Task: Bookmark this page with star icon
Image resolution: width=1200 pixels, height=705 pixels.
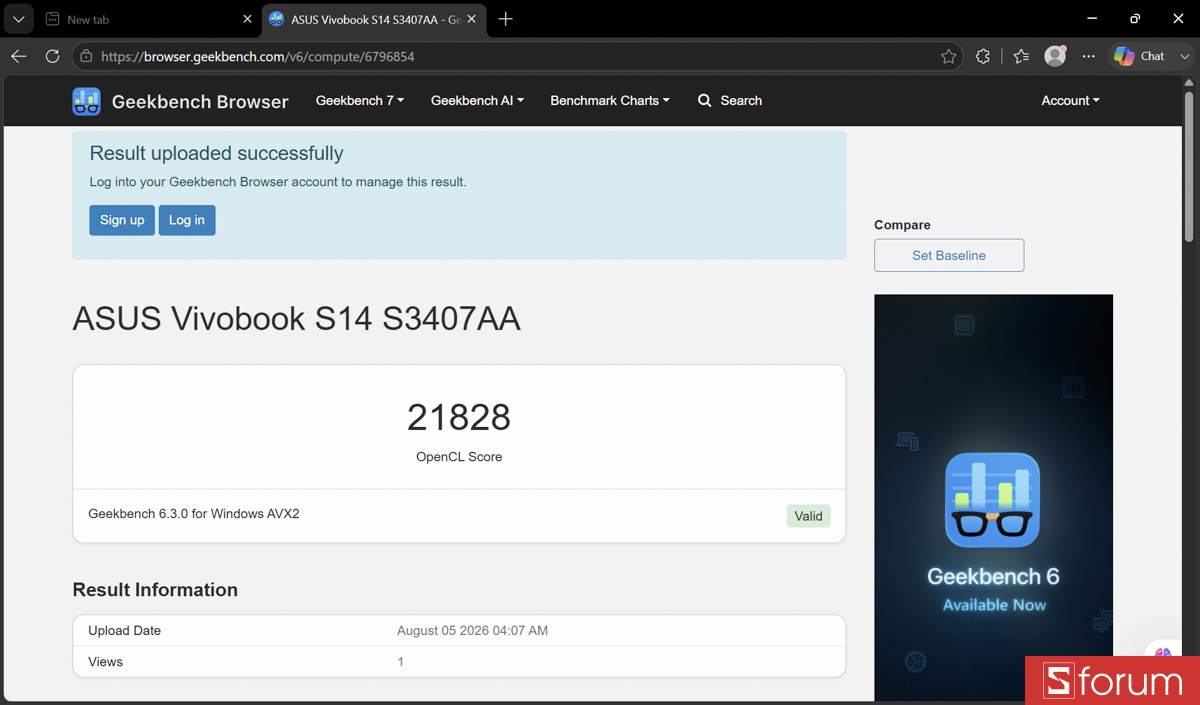Action: [x=948, y=57]
